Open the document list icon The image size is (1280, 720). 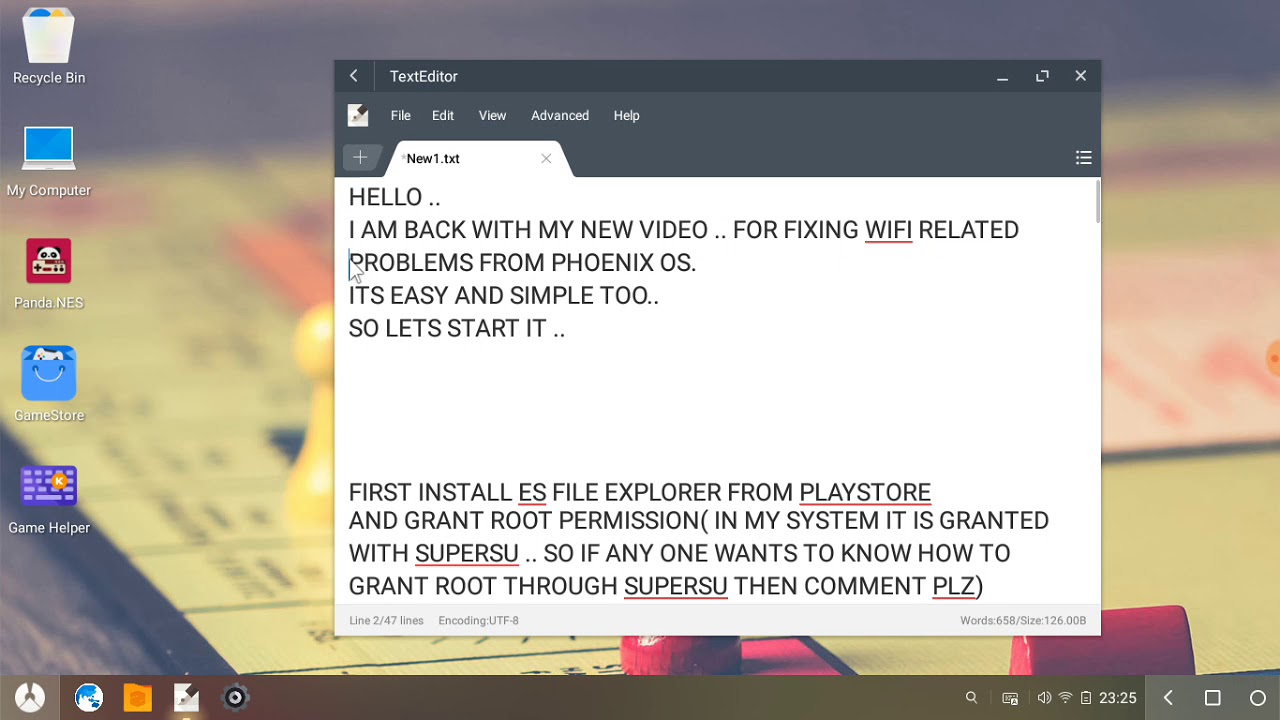pyautogui.click(x=1083, y=158)
